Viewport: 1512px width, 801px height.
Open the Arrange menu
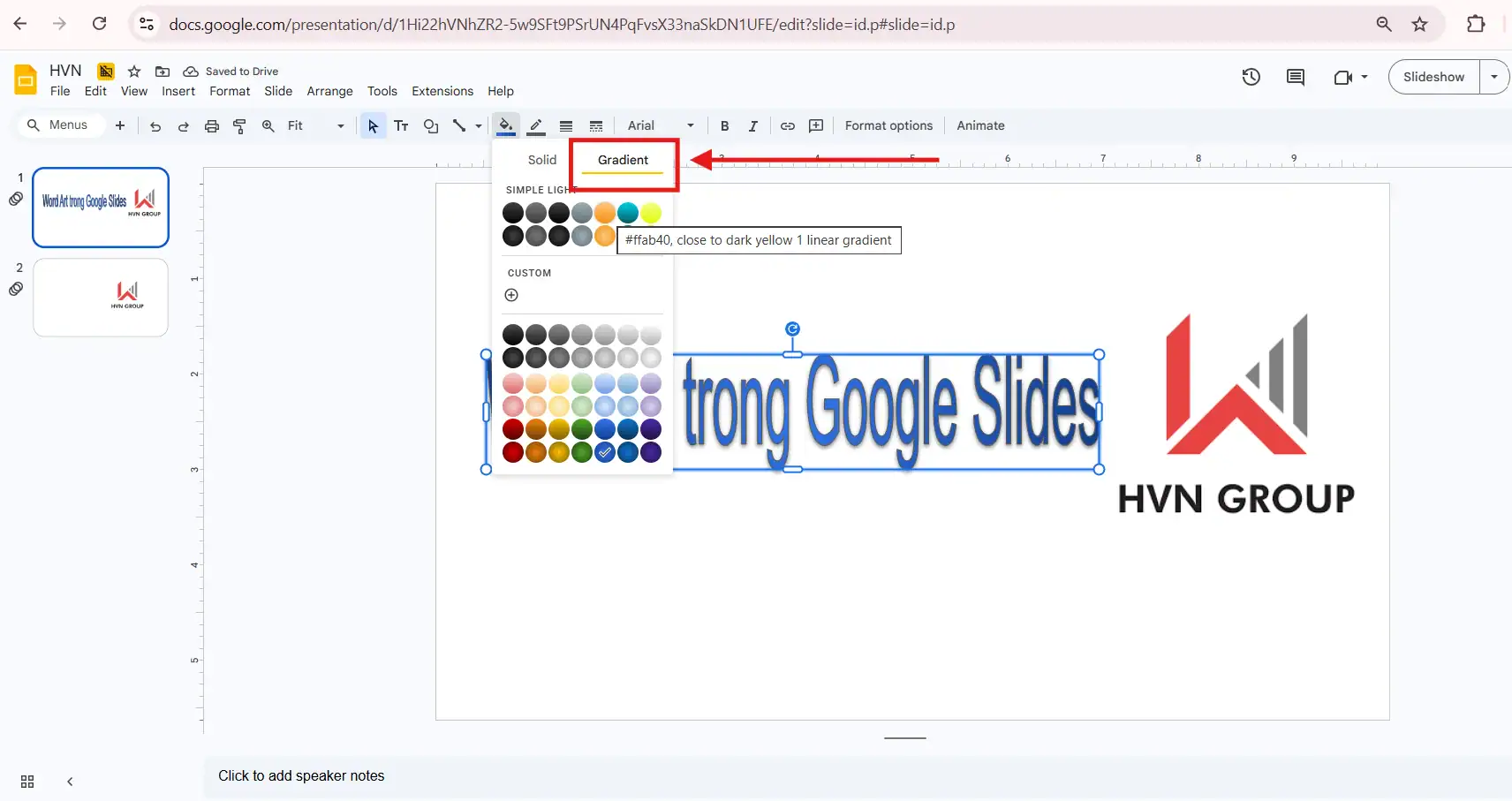click(329, 91)
